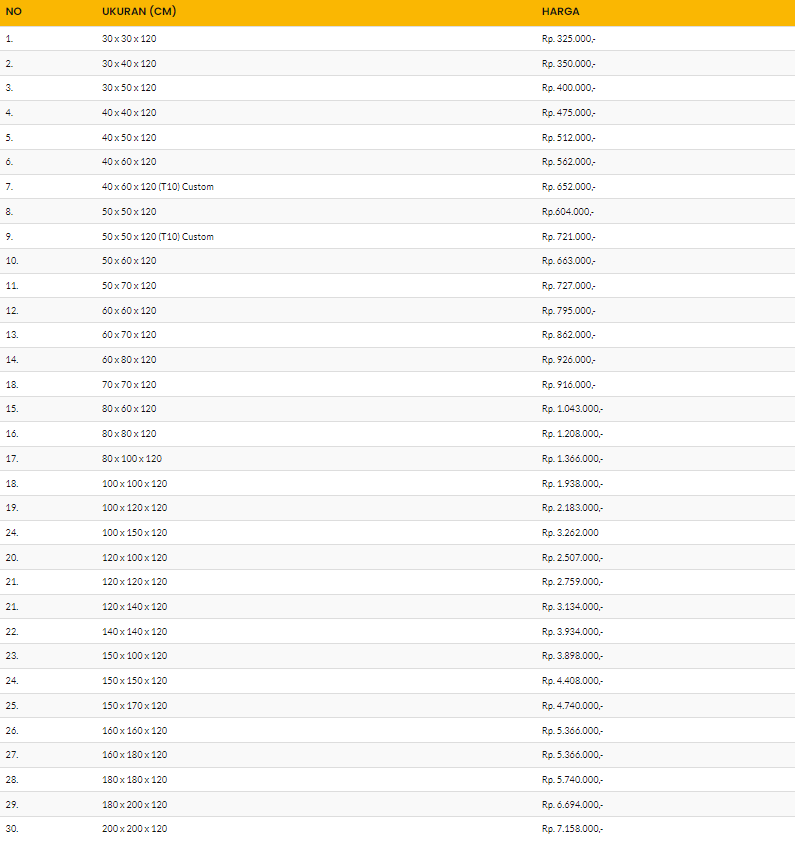
Task: Click the price Rp. 3.262.000
Action: (570, 533)
